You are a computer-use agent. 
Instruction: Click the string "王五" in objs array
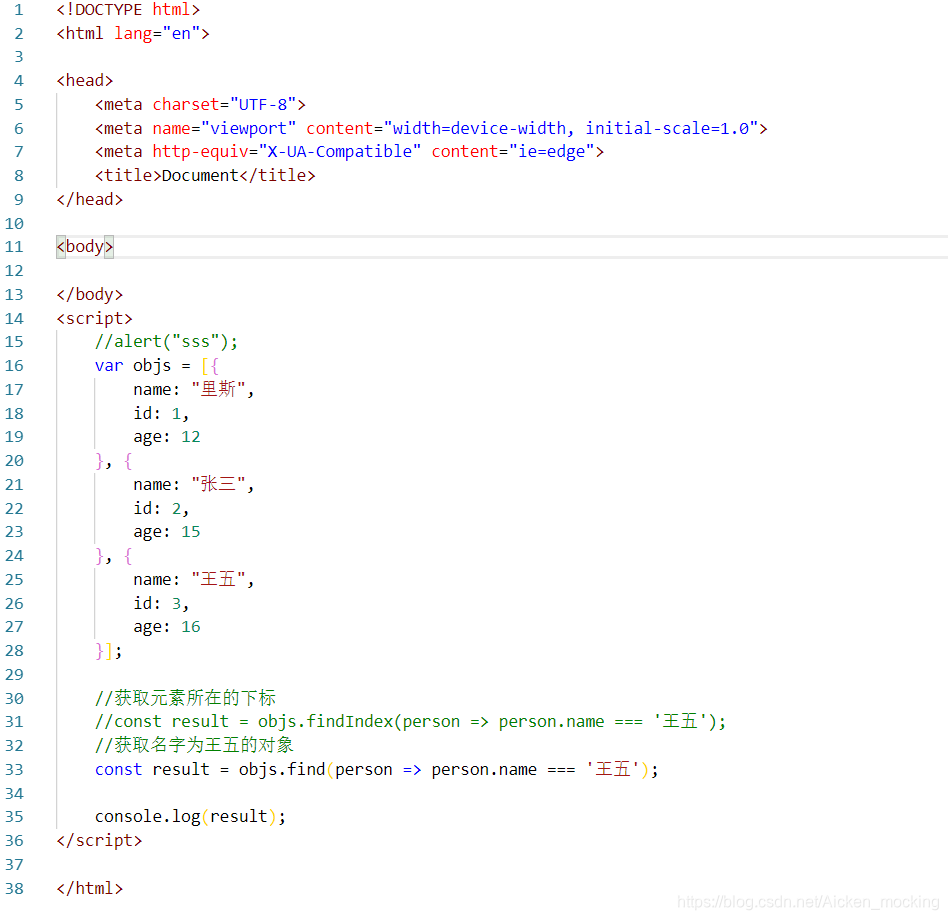tap(218, 579)
